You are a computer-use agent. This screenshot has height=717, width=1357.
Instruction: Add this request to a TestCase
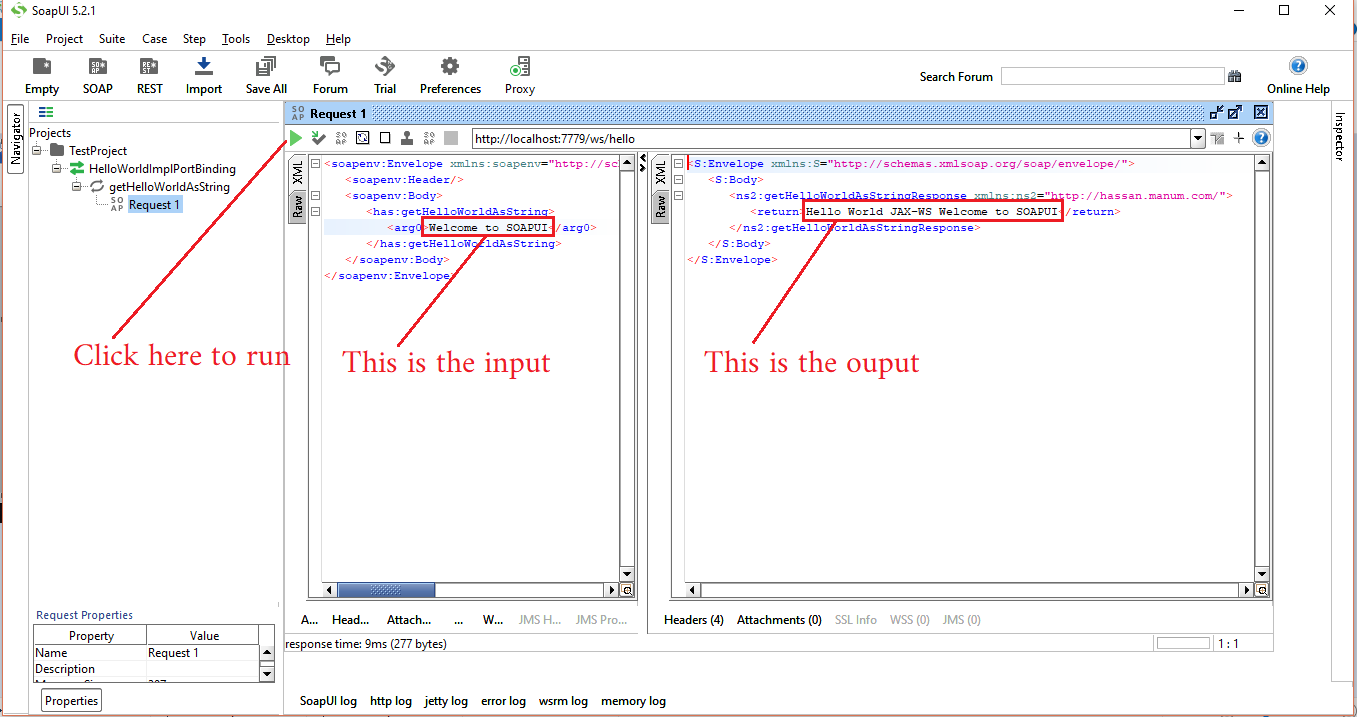[318, 138]
